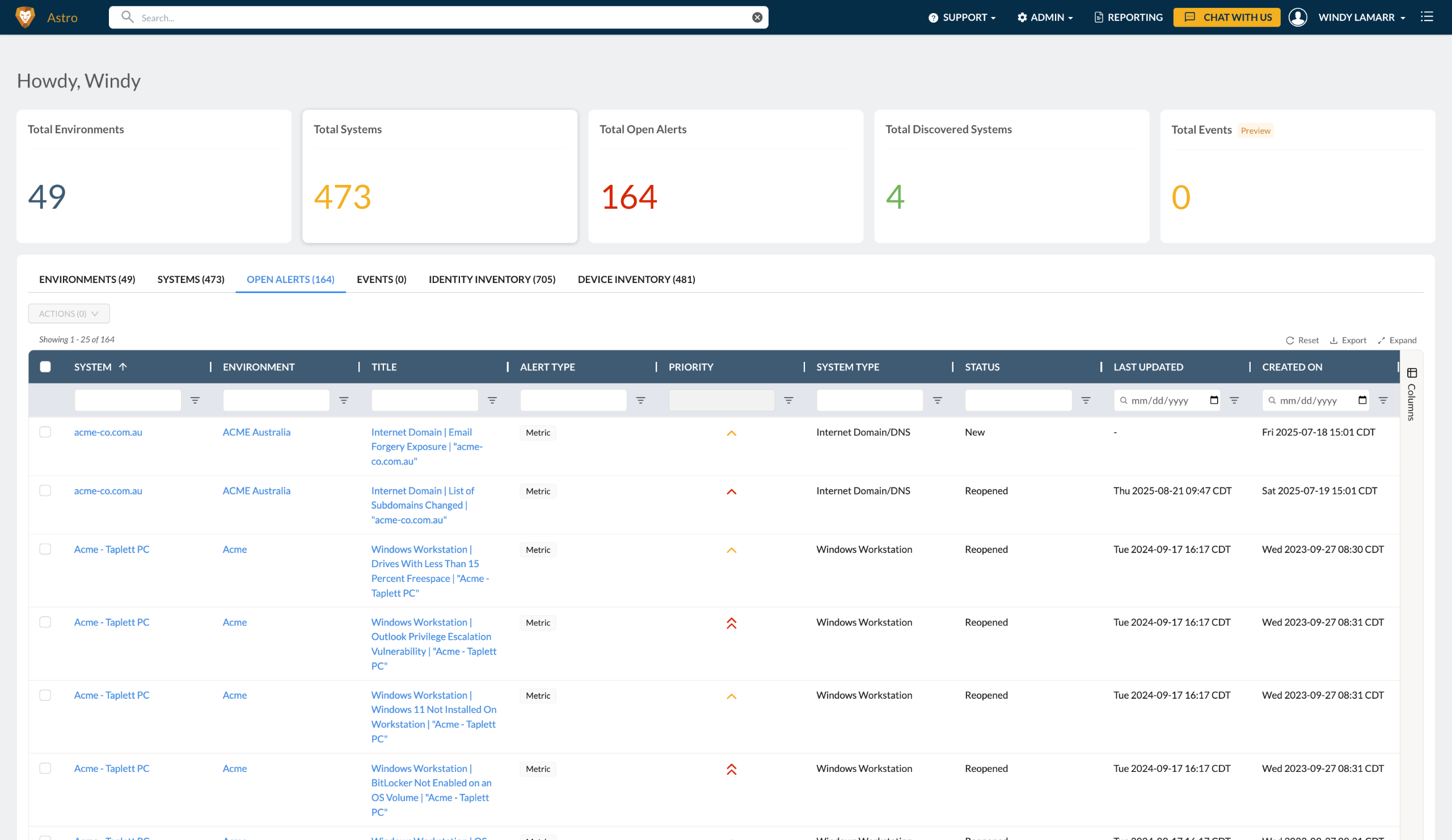Check the Email Forgery Exposure alert row
This screenshot has width=1452, height=840.
click(45, 432)
